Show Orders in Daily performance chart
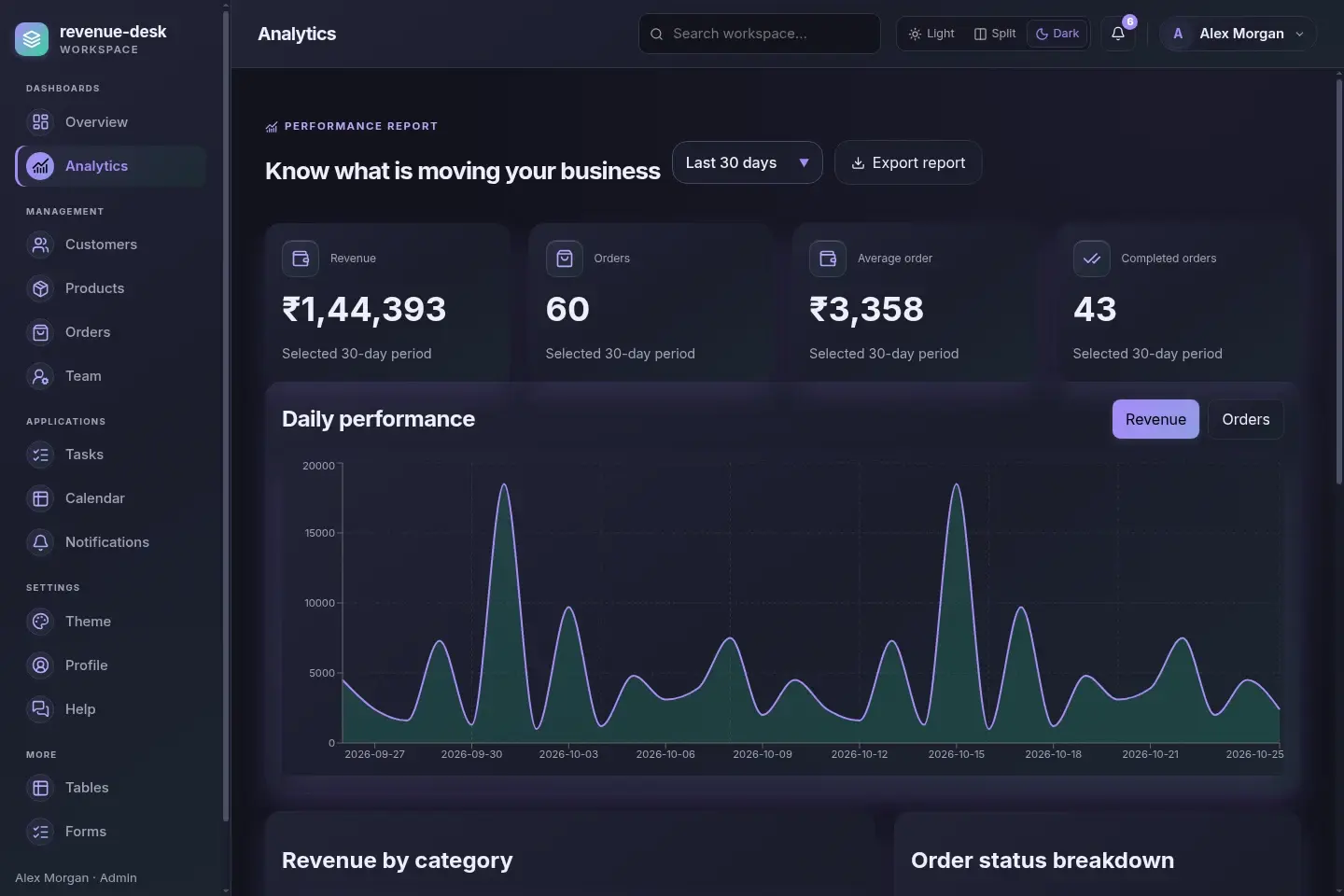This screenshot has width=1344, height=896. [1246, 419]
